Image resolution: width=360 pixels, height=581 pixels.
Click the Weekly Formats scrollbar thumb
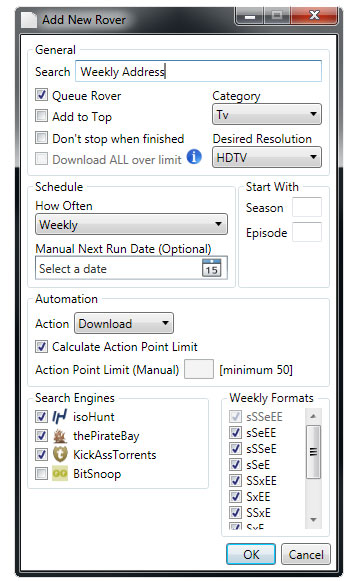point(313,452)
